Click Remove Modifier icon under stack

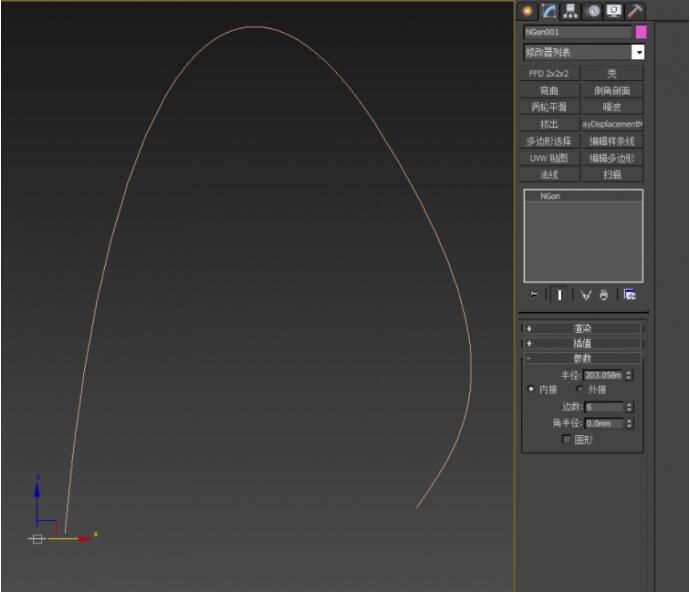(604, 295)
